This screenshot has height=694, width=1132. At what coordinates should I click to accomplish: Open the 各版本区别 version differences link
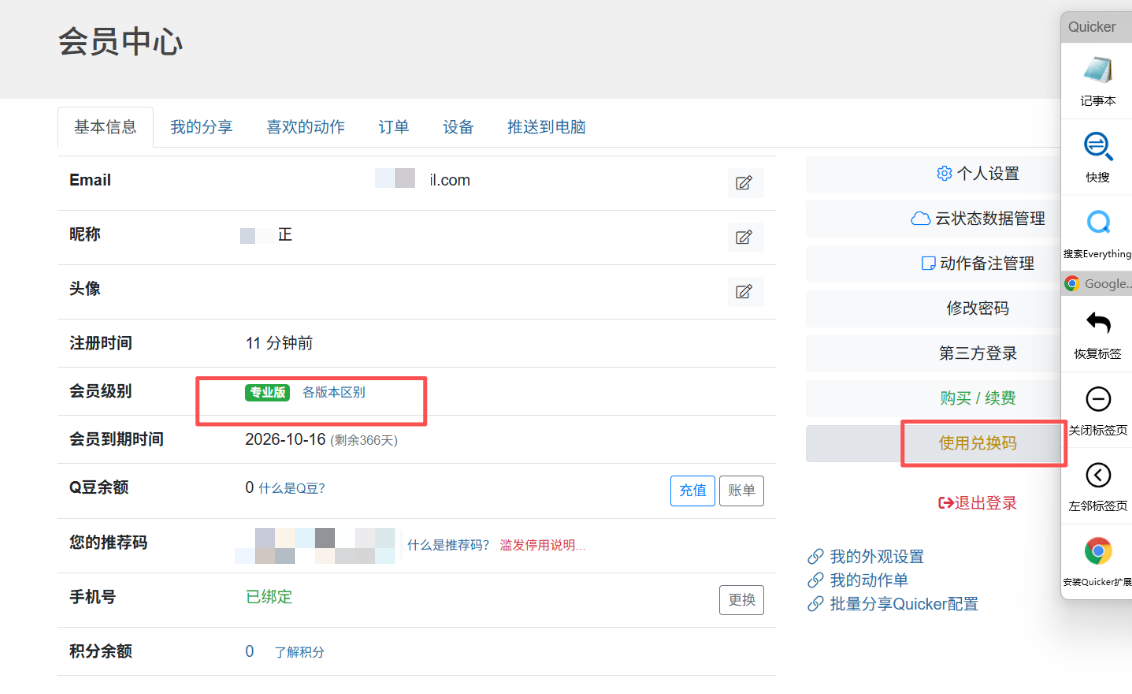(334, 392)
